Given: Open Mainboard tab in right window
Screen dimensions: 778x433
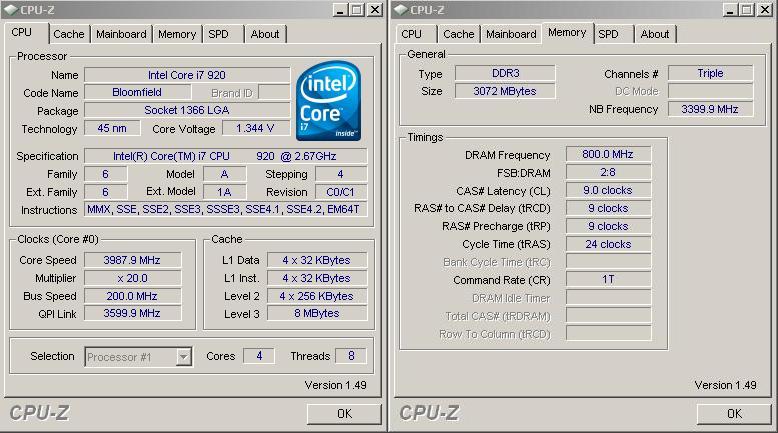Looking at the screenshot, I should click(512, 34).
